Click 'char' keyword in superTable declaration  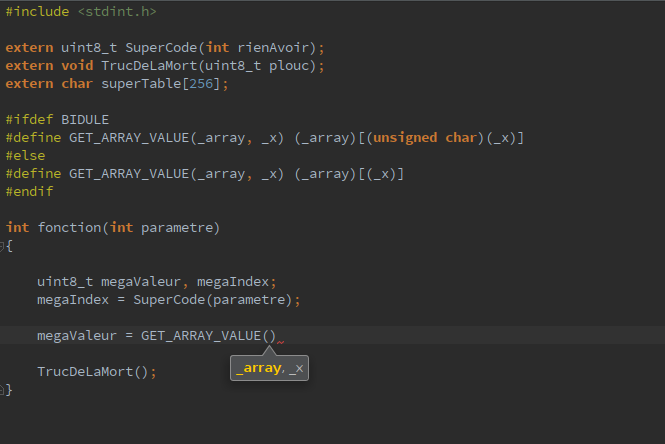(x=77, y=84)
